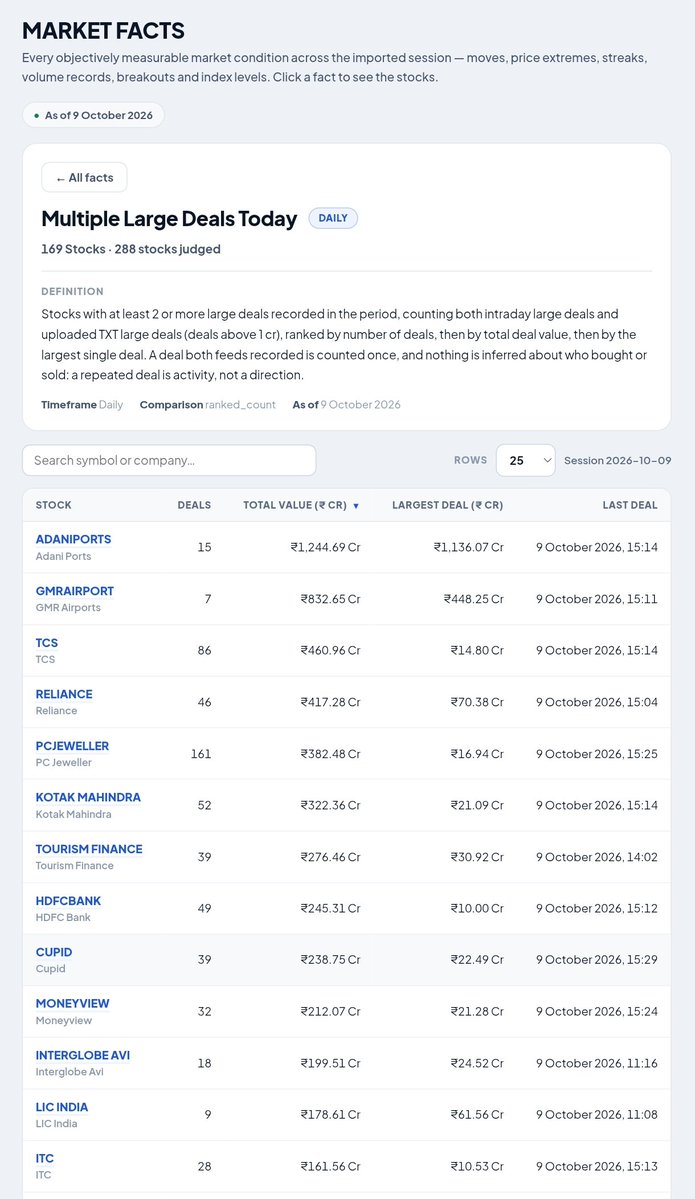Screen dimensions: 695x1199
Task: Click Session 2026-10-09 label
Action: point(618,460)
